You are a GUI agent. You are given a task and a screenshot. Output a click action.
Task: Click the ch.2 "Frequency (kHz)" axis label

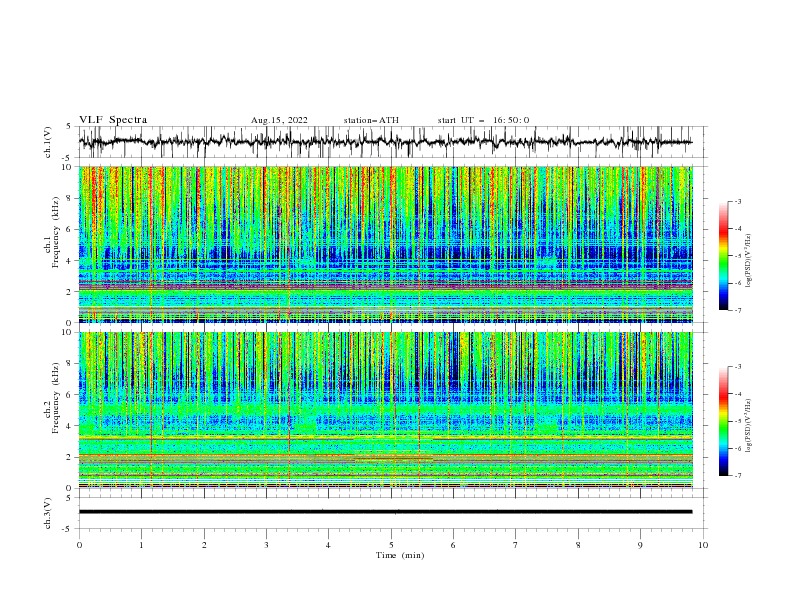(x=56, y=398)
